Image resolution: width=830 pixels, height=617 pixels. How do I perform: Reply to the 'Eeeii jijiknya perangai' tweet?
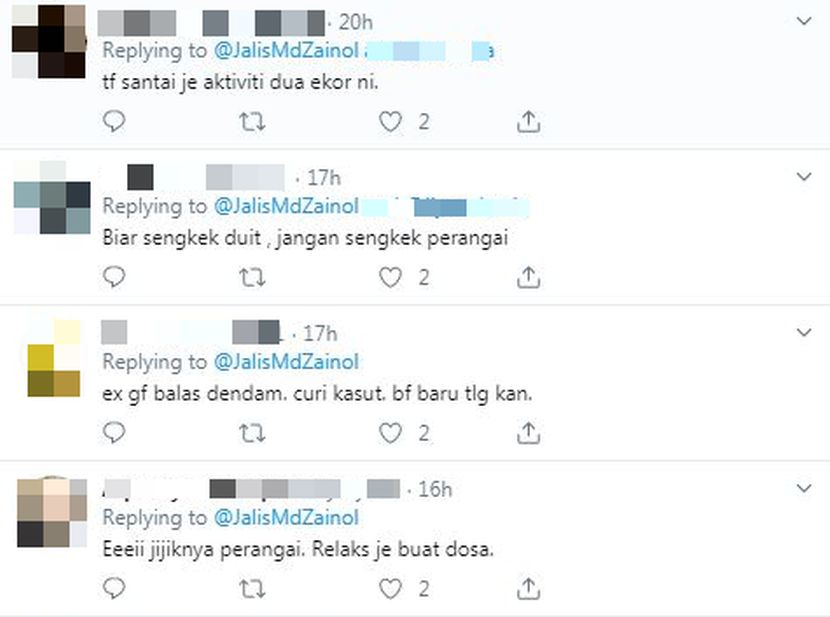pyautogui.click(x=114, y=588)
